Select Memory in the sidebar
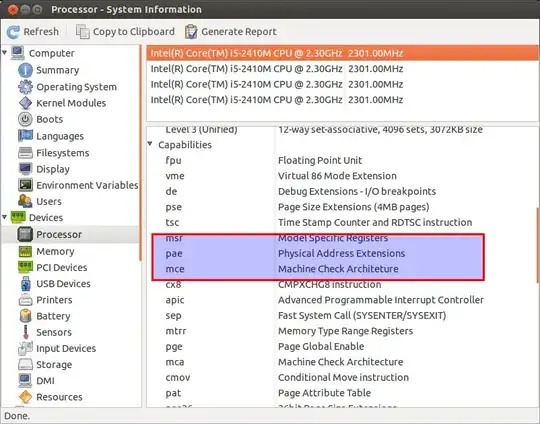 55,251
